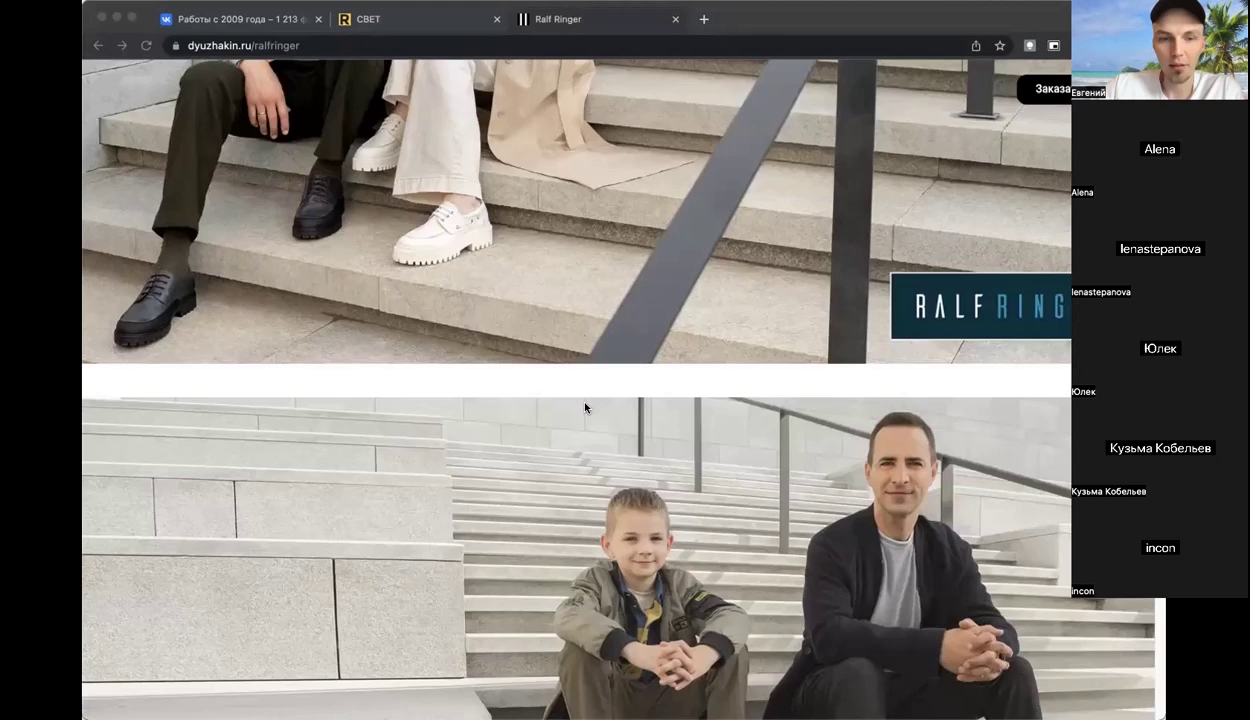
Task: Click the СВЕТ tab favicon
Action: pyautogui.click(x=345, y=19)
